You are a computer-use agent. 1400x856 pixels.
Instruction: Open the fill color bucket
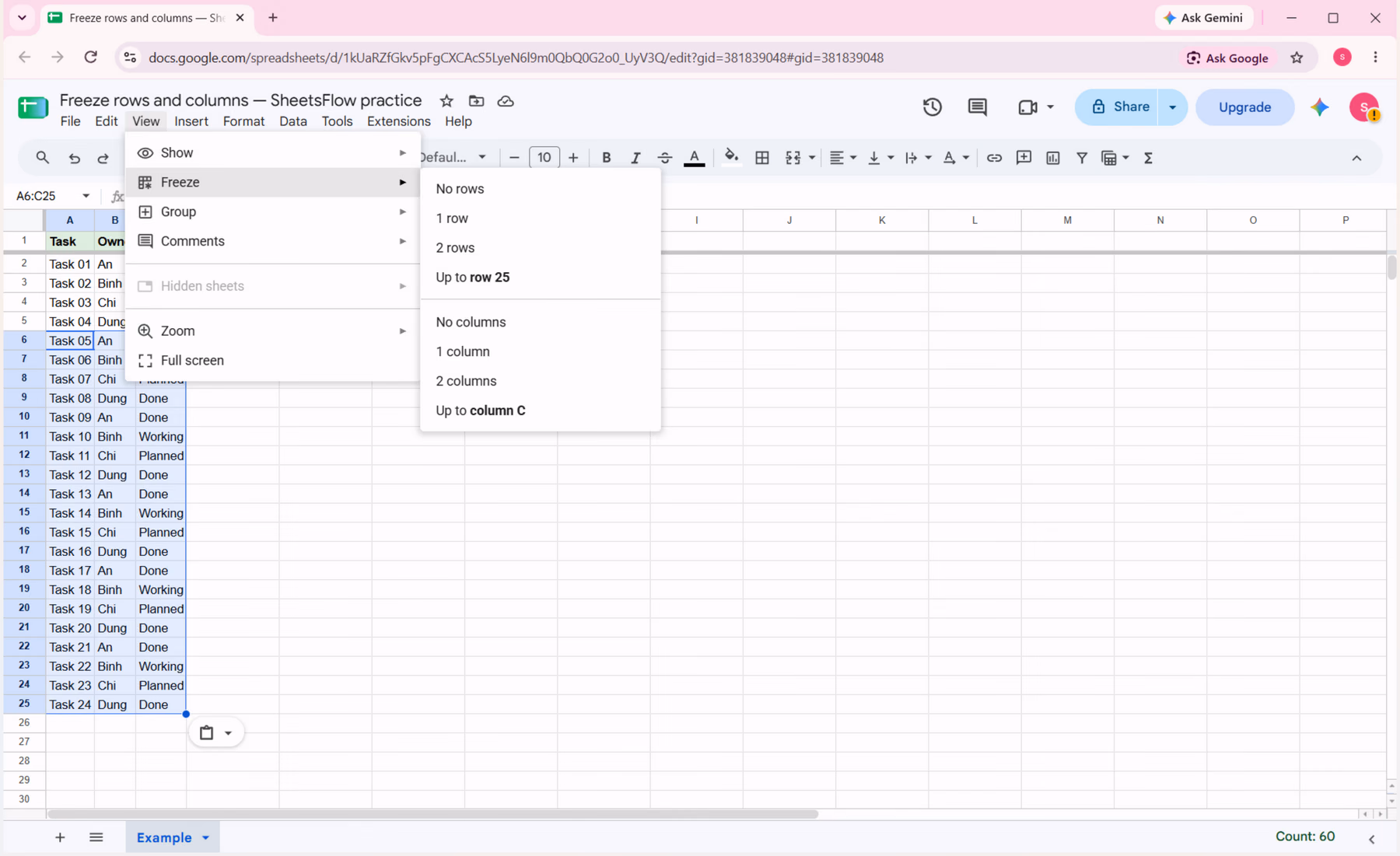pos(731,157)
